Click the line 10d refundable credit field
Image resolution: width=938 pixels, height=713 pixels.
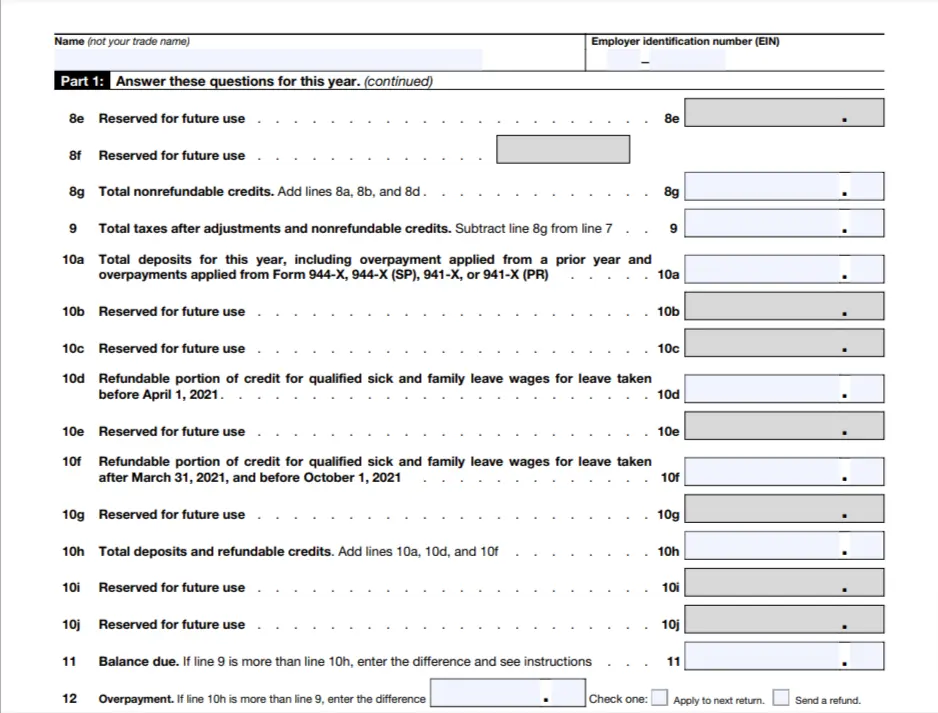point(784,389)
